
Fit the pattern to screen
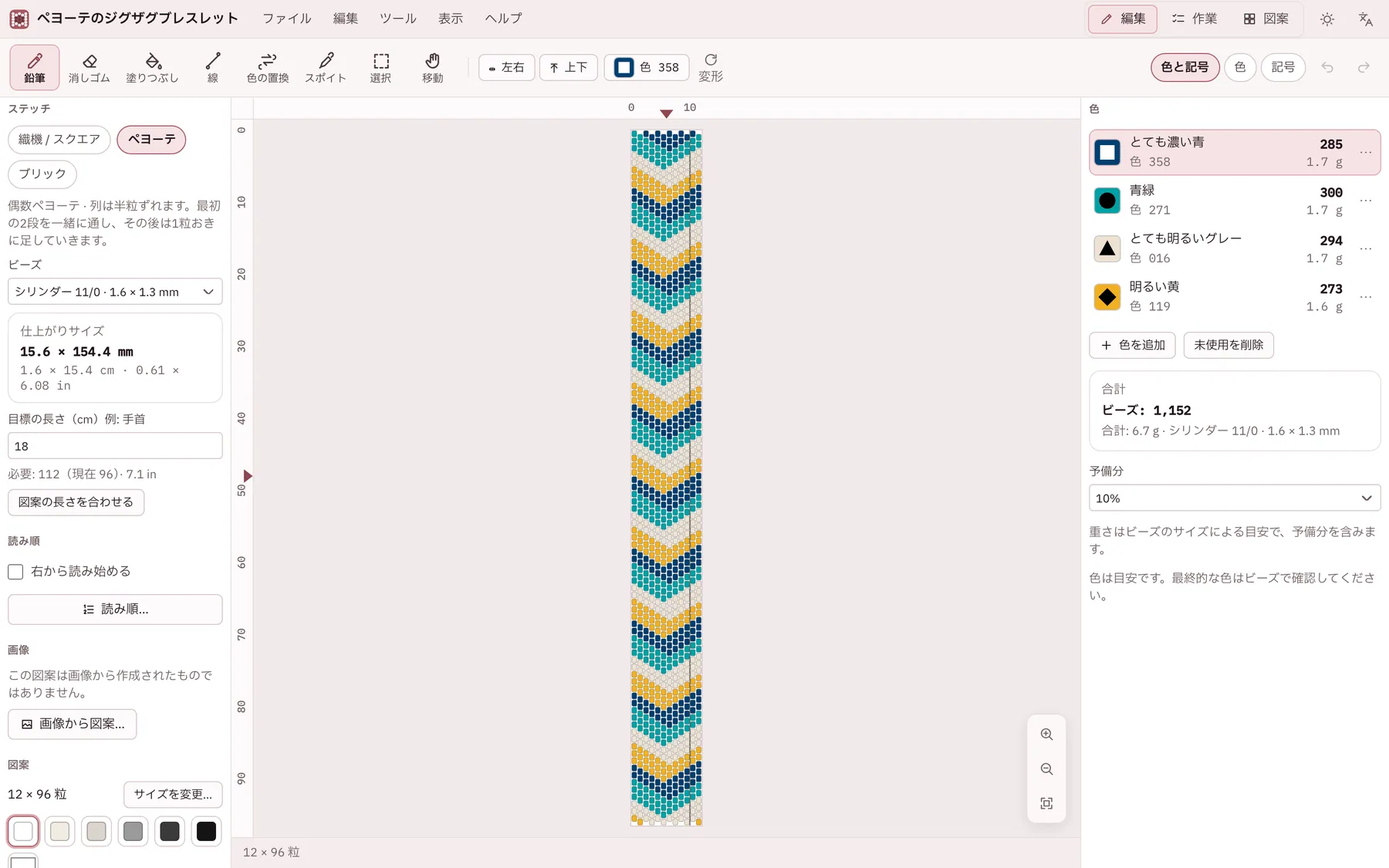[1046, 804]
